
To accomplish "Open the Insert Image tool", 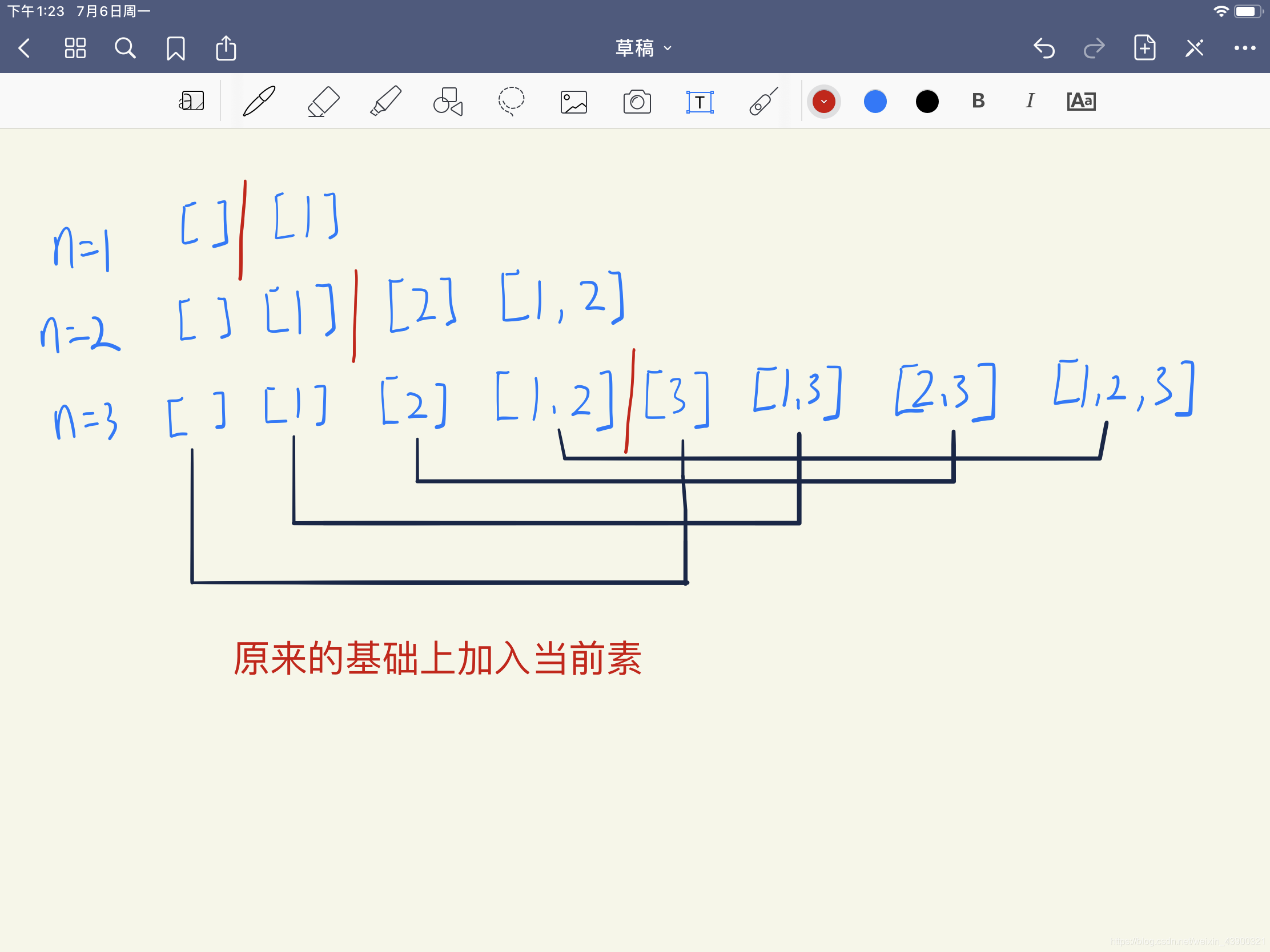I will coord(573,102).
